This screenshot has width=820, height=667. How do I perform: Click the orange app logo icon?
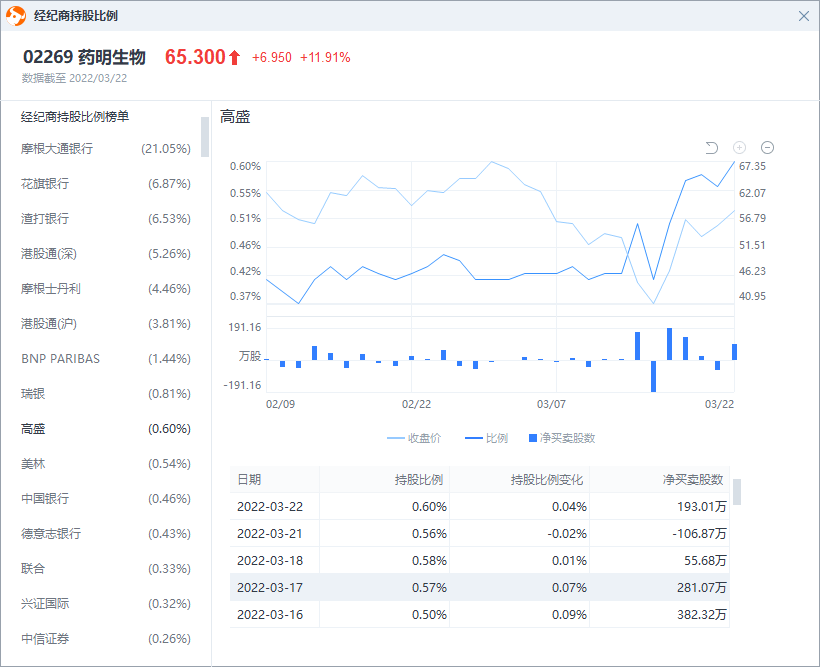click(16, 16)
